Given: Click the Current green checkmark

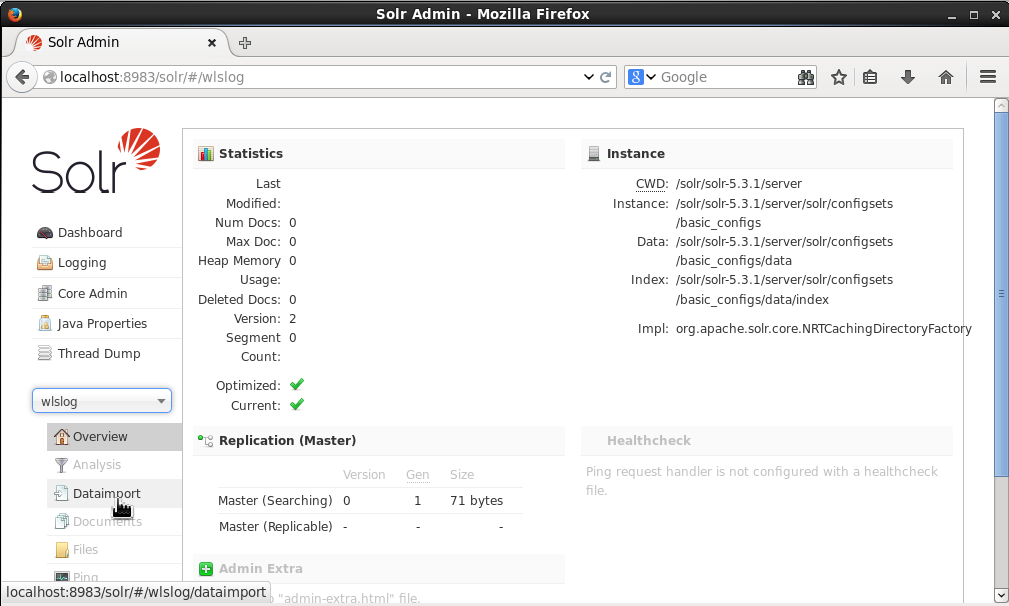Looking at the screenshot, I should click(297, 405).
